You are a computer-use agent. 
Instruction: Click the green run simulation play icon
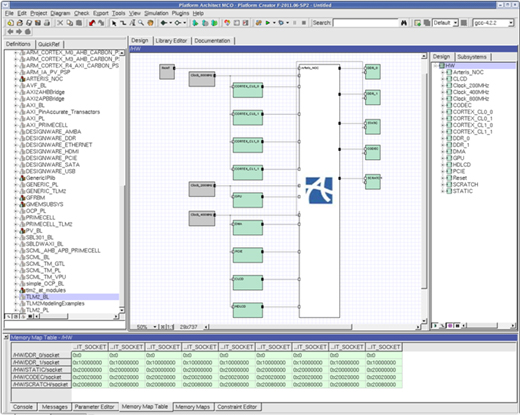click(267, 23)
